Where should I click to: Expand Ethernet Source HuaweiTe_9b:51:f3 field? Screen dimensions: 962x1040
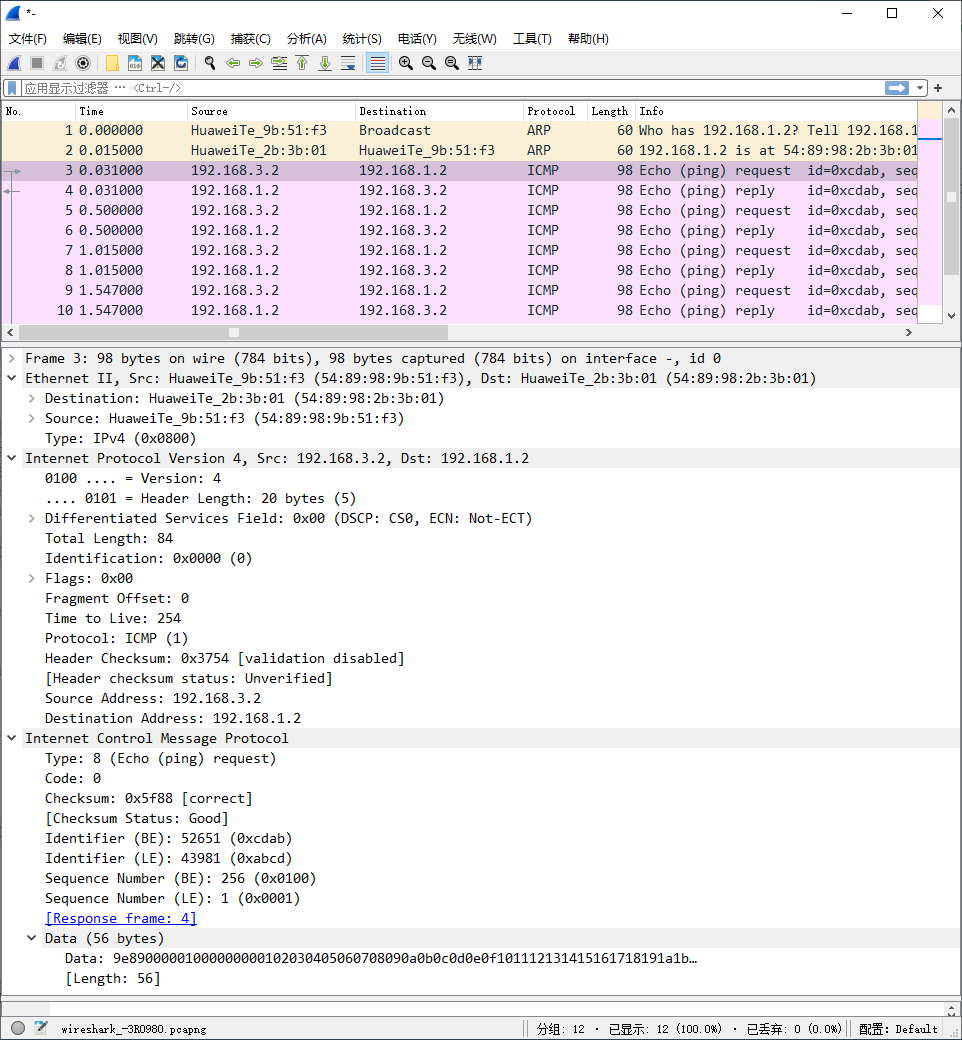pyautogui.click(x=31, y=418)
